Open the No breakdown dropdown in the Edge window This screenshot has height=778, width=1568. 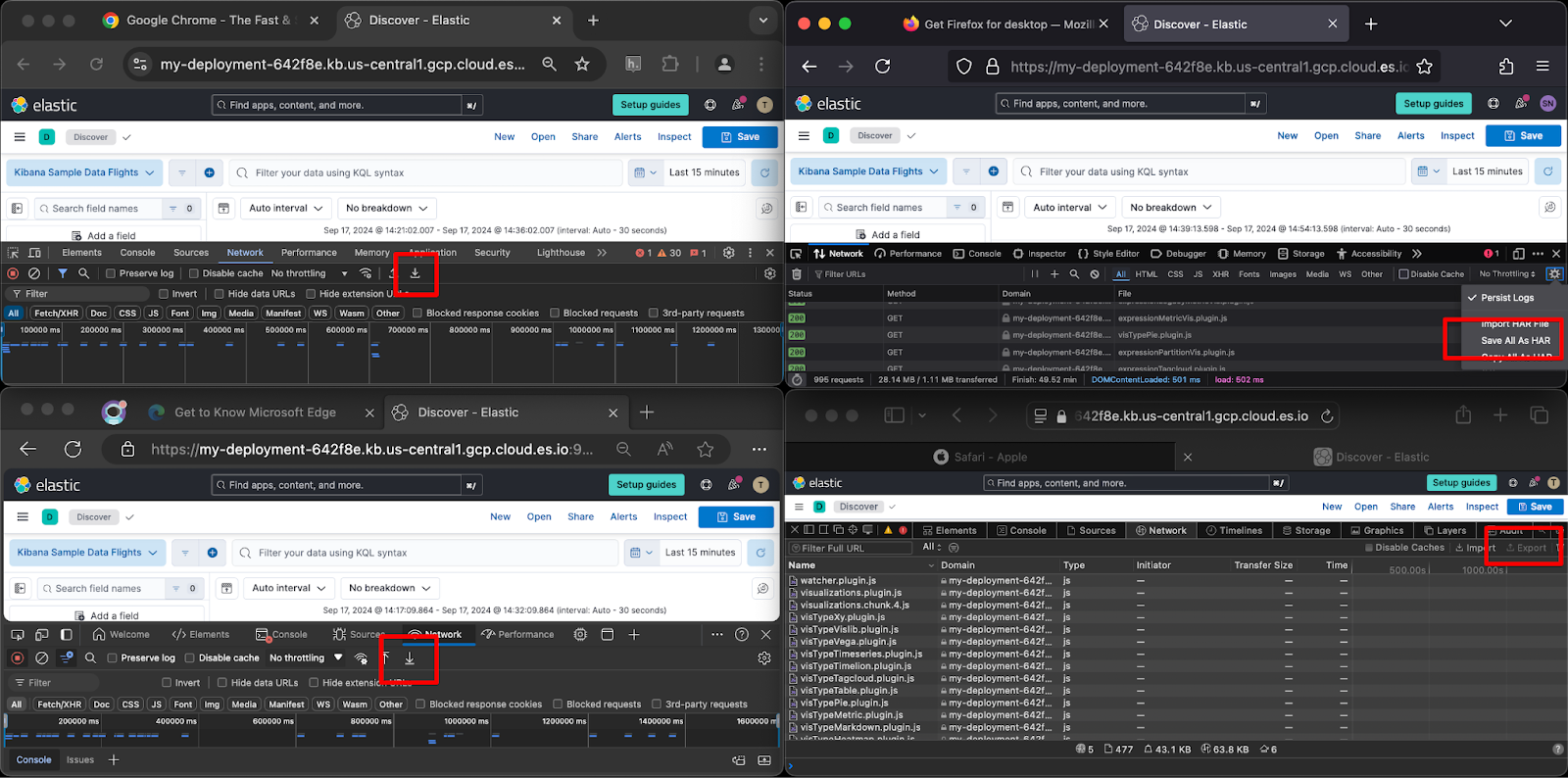click(x=390, y=588)
